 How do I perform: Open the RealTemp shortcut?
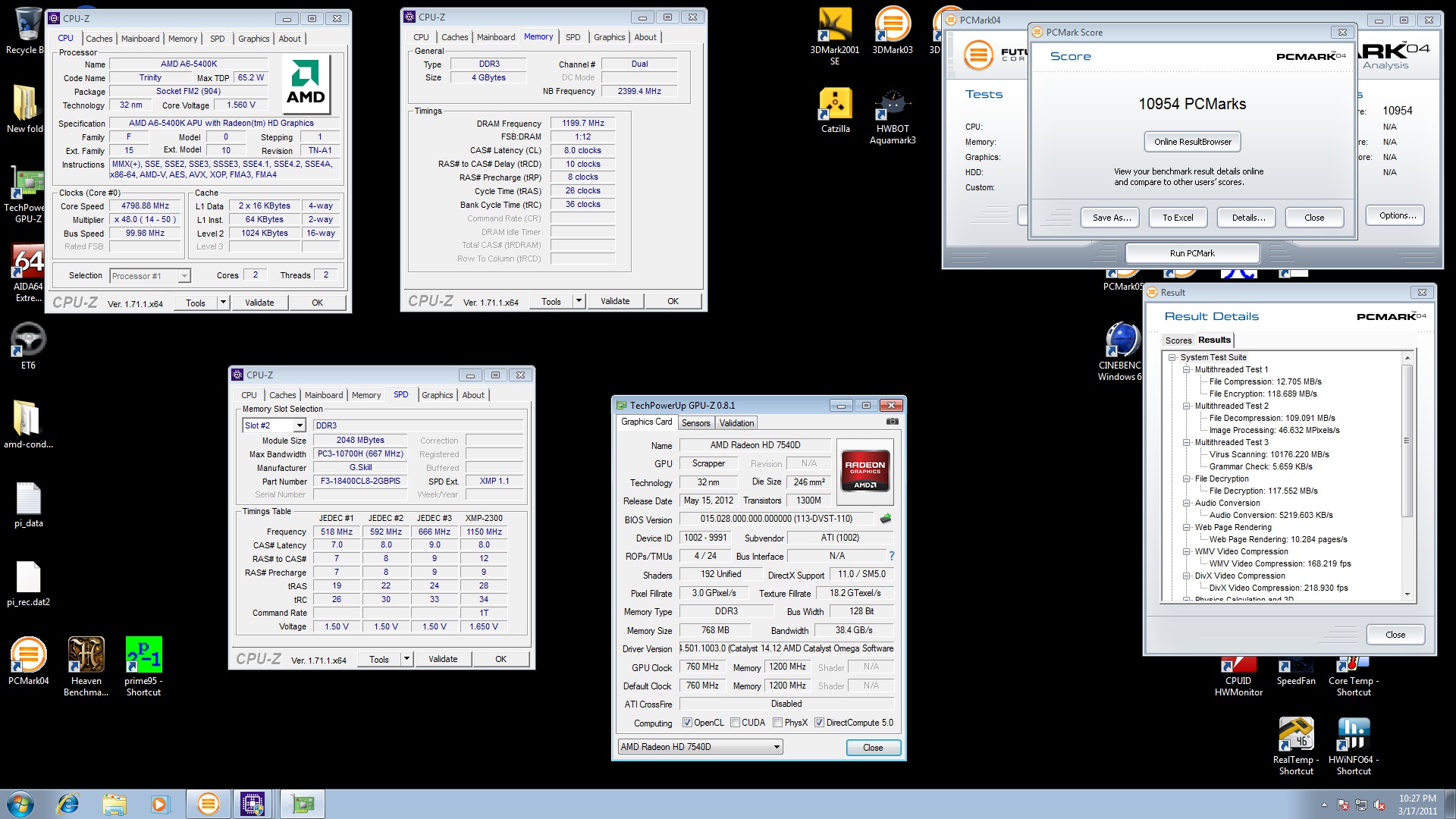(1296, 745)
